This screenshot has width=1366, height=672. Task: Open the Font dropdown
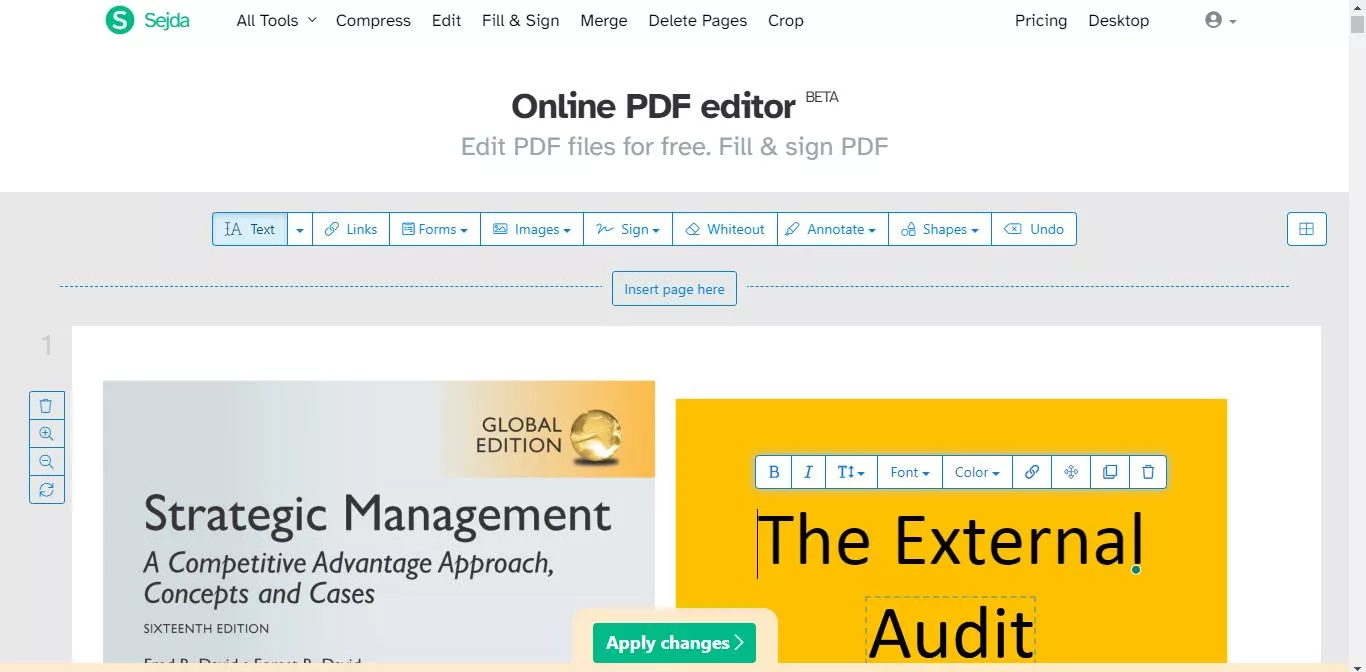point(908,471)
